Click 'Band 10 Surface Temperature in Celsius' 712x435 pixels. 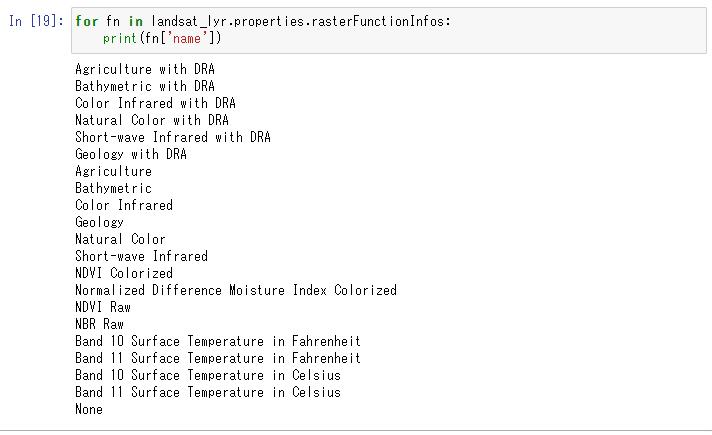(x=207, y=375)
